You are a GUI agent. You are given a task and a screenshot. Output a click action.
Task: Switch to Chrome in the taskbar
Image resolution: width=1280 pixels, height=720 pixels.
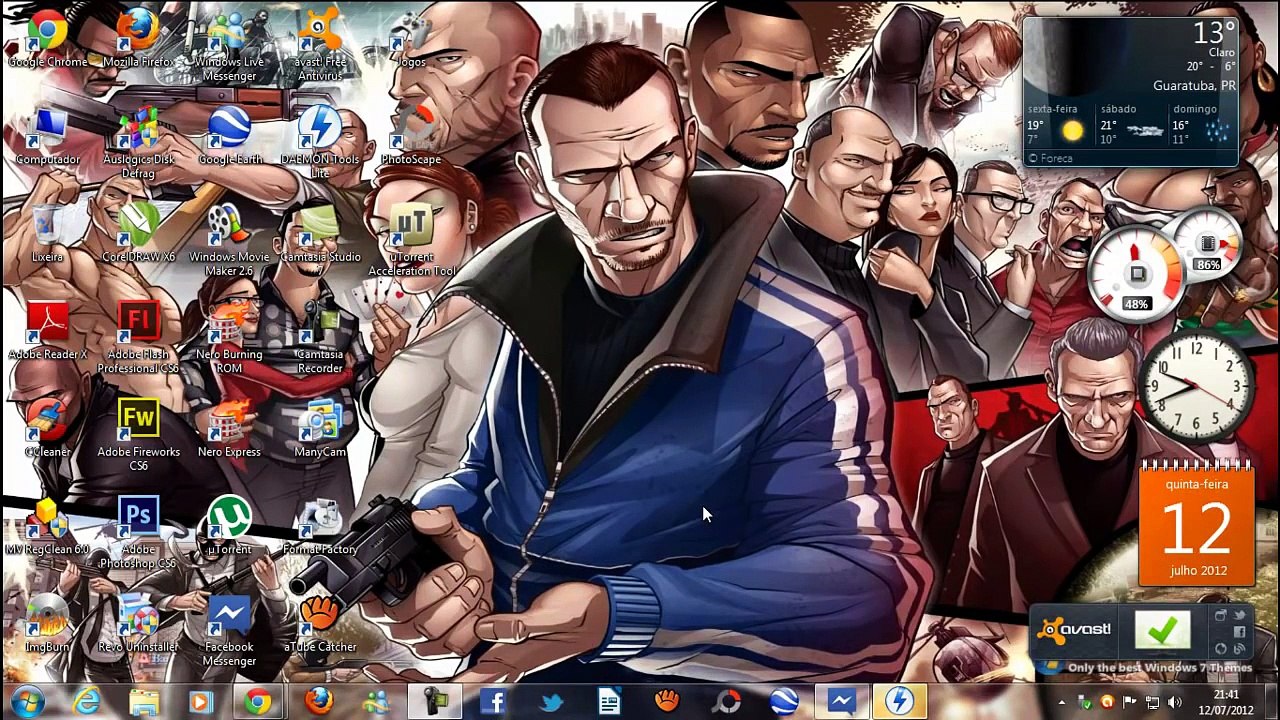259,702
